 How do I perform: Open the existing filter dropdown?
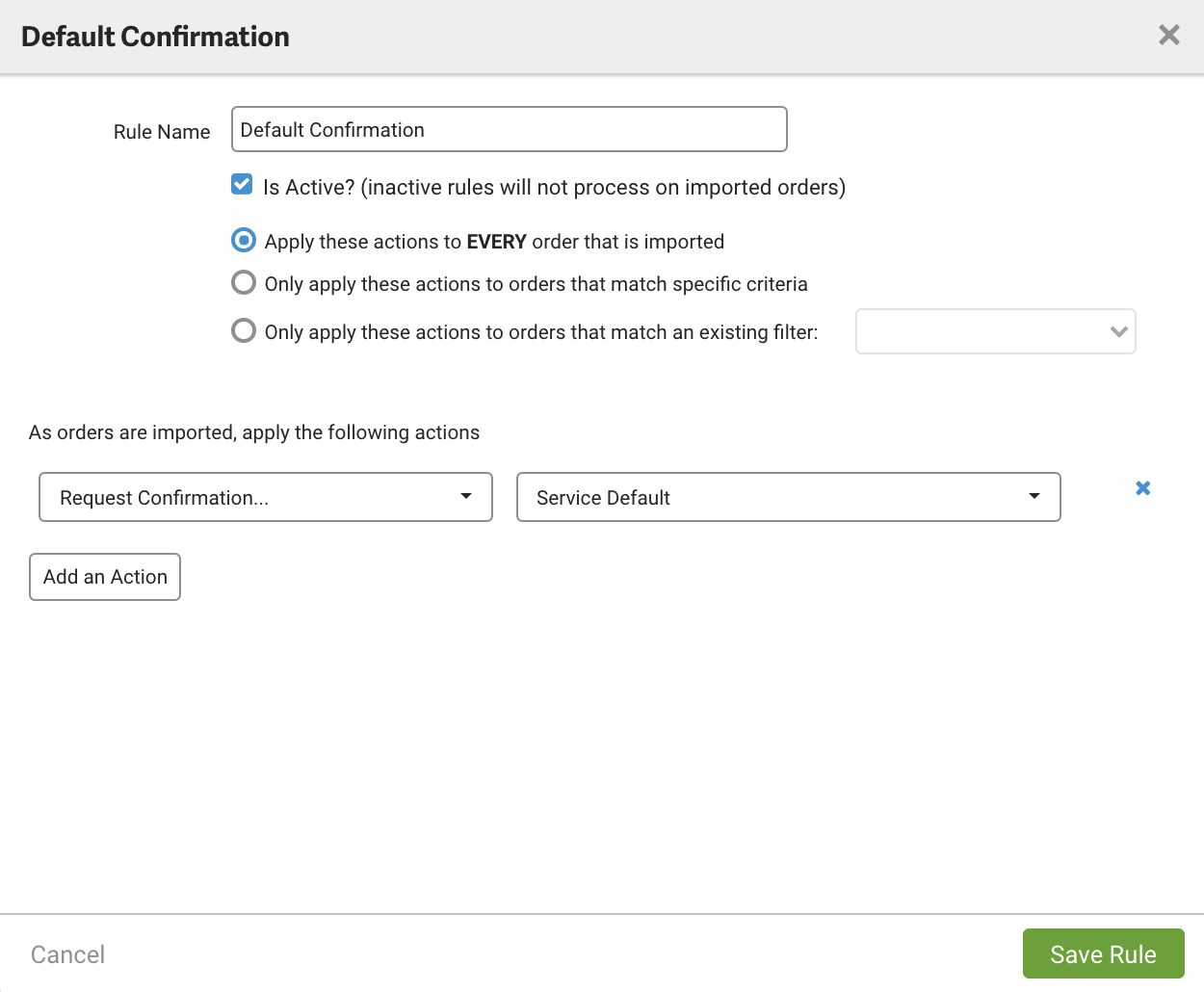(x=996, y=331)
